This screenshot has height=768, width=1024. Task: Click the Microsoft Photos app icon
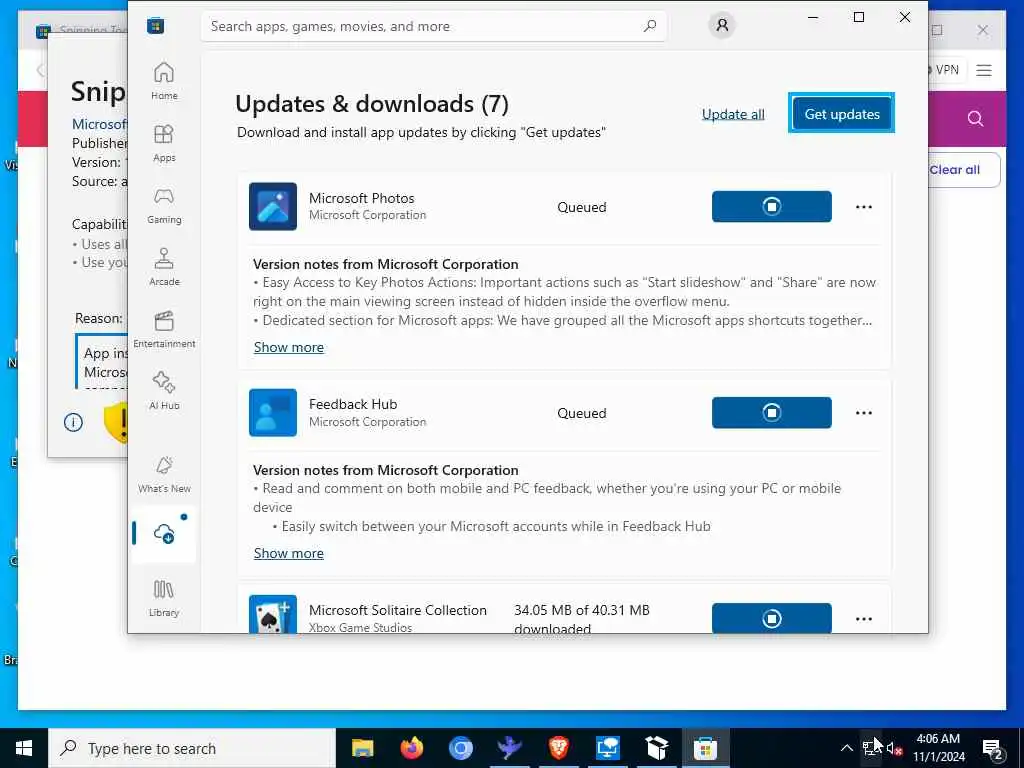273,206
